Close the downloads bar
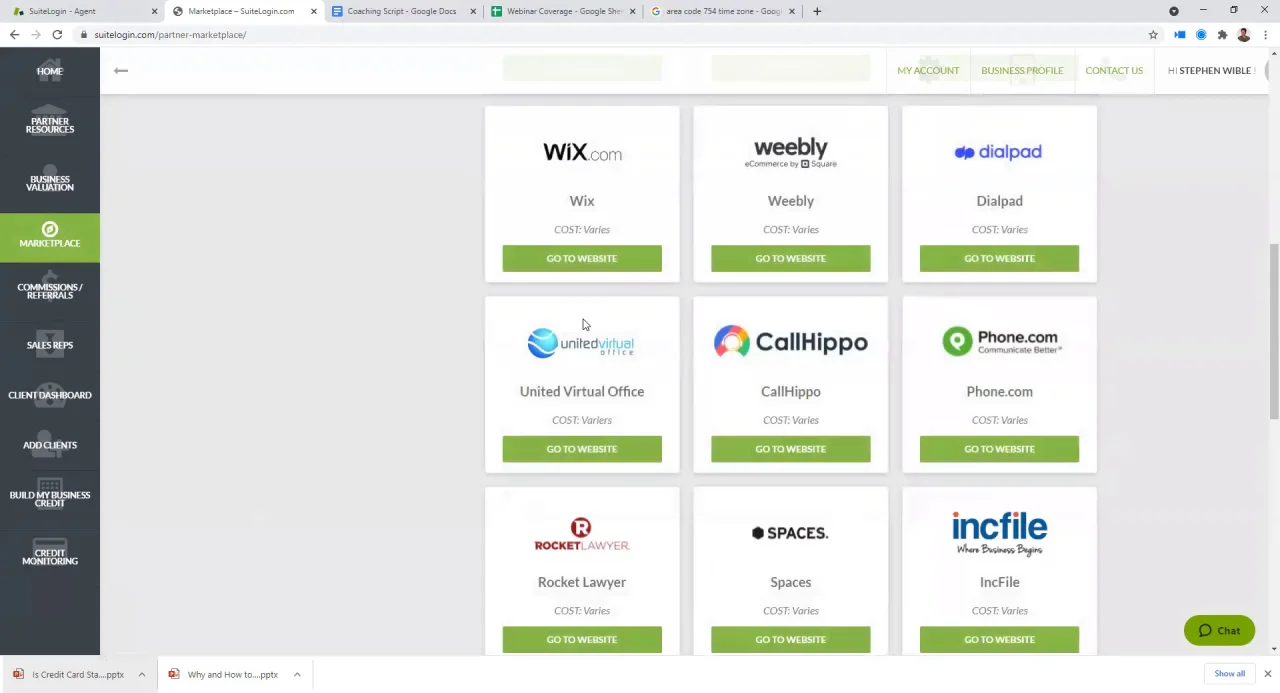 coord(1267,674)
